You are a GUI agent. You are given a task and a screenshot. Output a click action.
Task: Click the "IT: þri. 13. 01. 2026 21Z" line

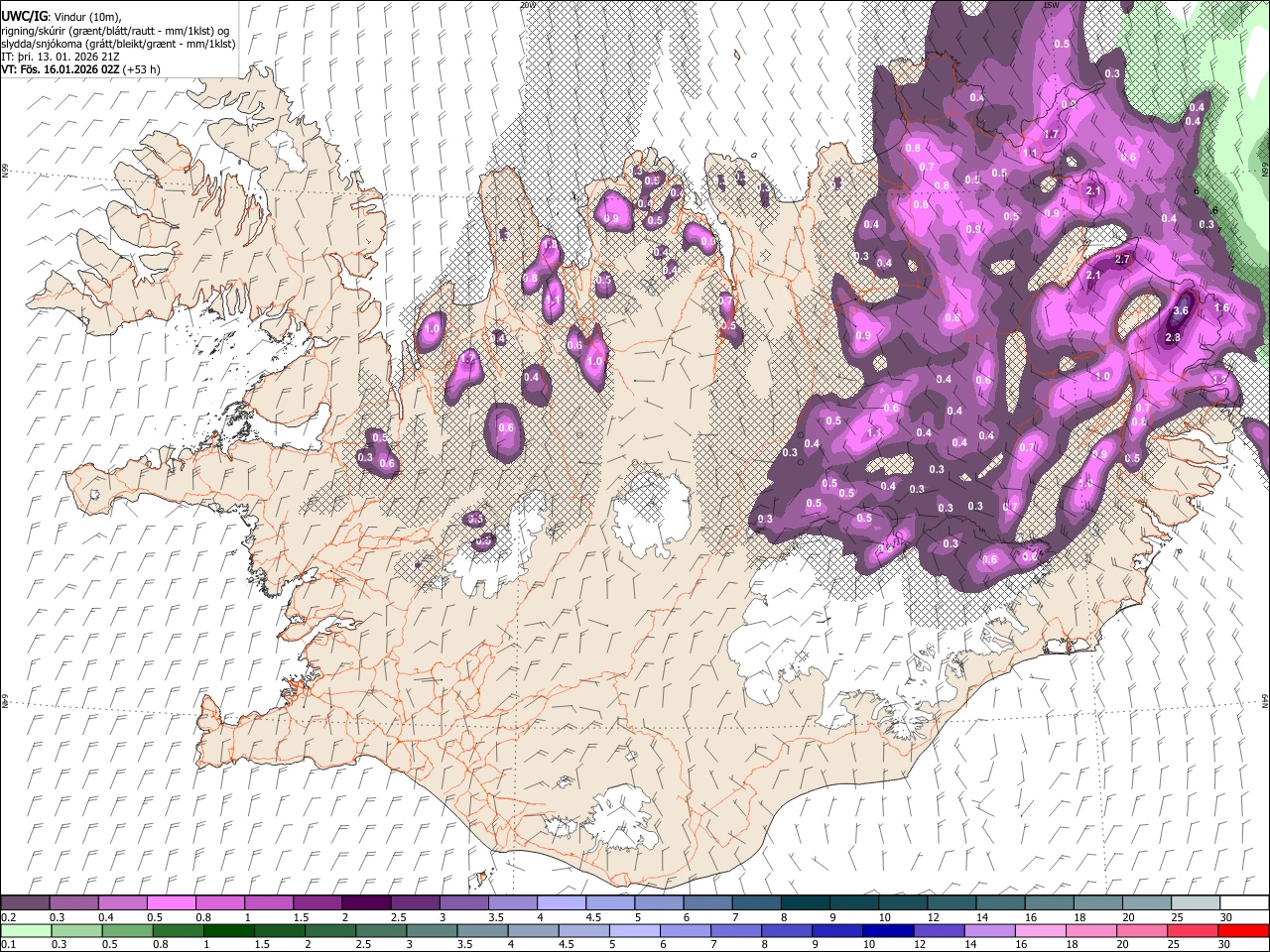[59, 57]
